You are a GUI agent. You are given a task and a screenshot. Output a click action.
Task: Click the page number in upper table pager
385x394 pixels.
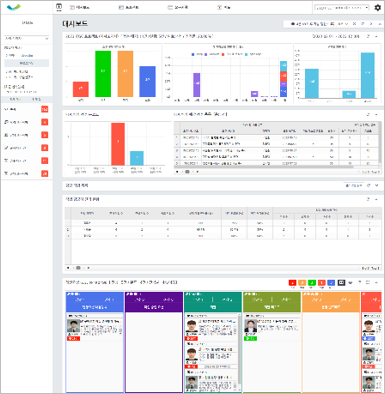click(187, 172)
